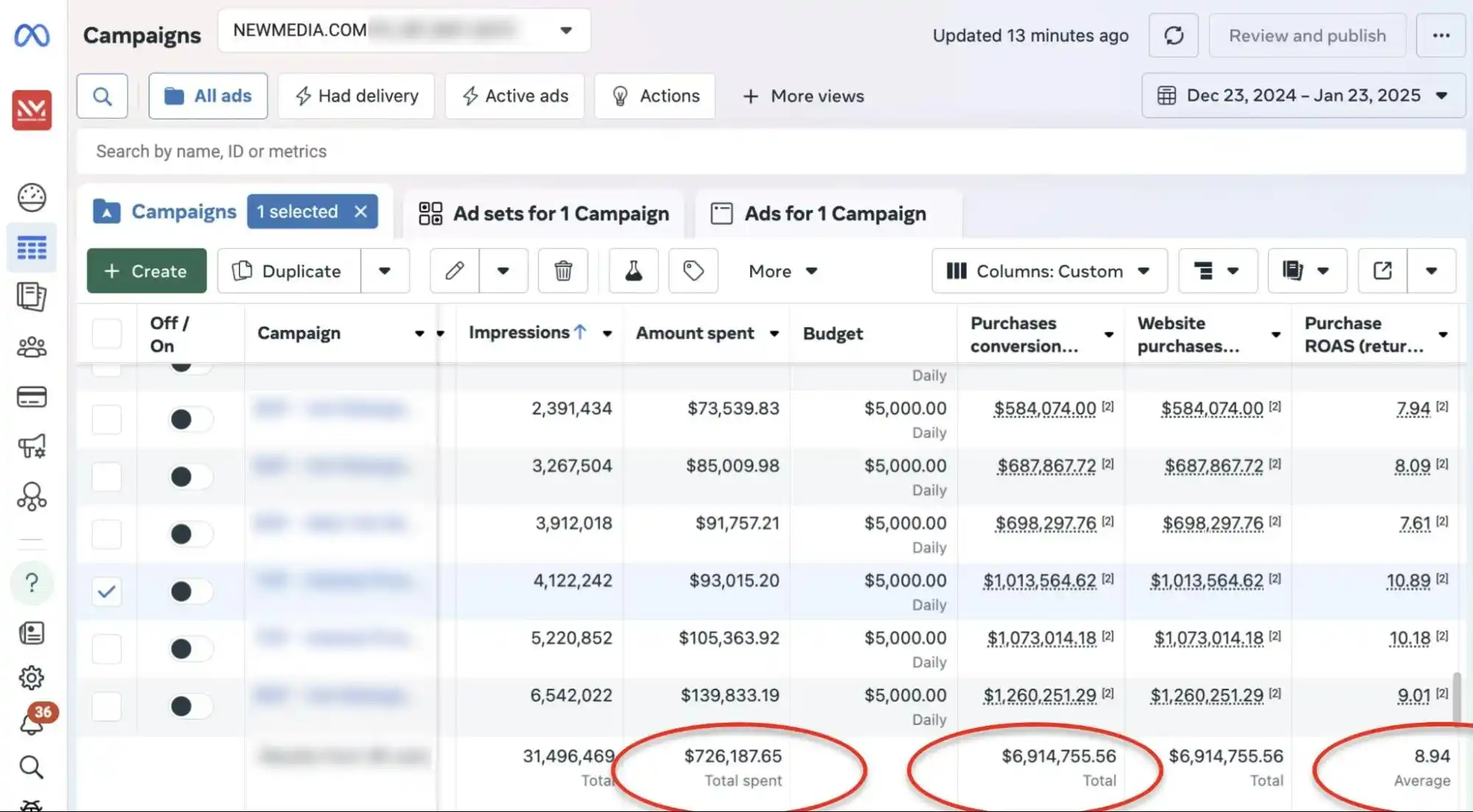Screen dimensions: 1473x812
Task: Click the search by name, ID or metrics field
Action: point(771,151)
